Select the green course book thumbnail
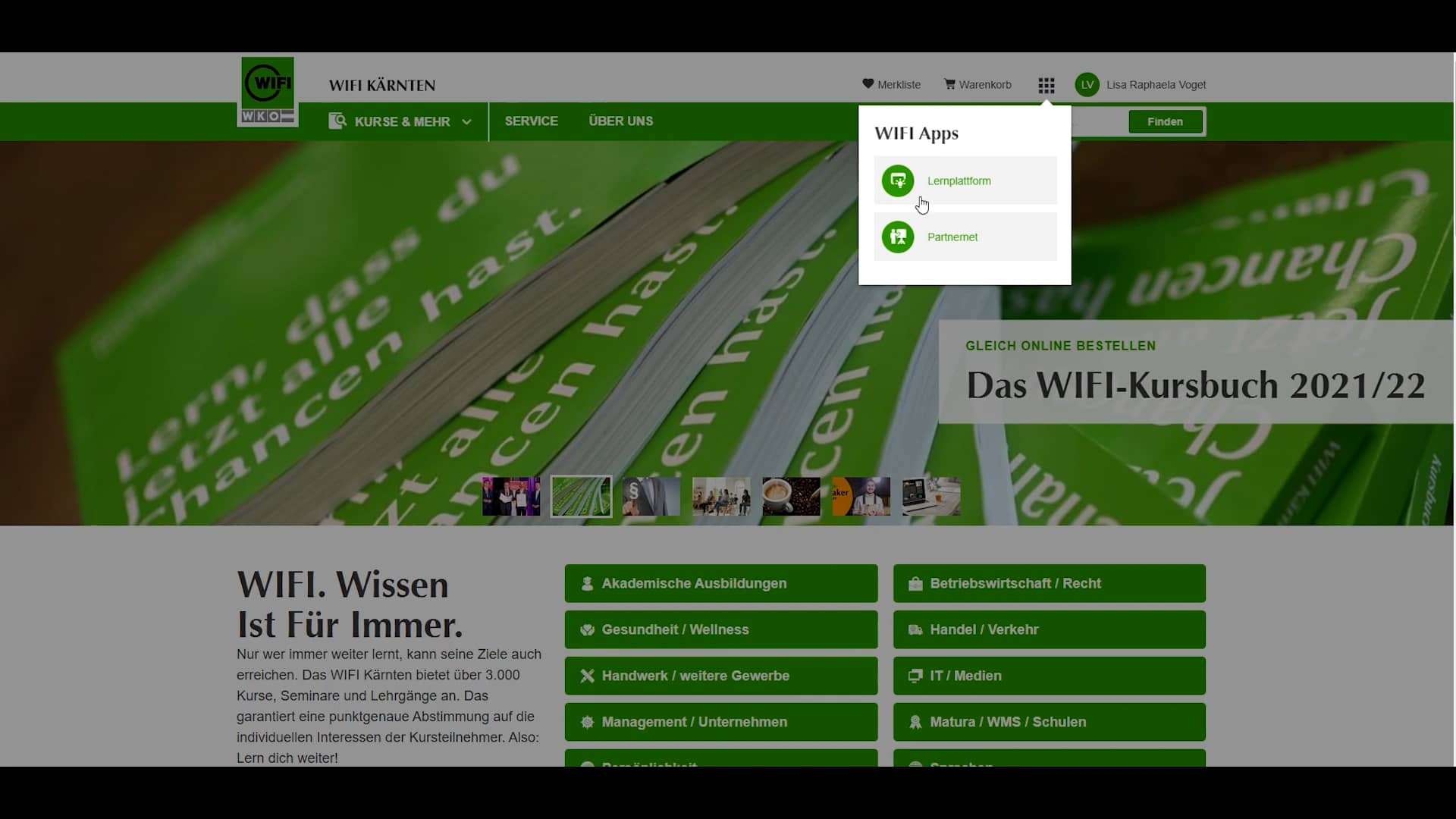The image size is (1456, 819). coord(581,497)
